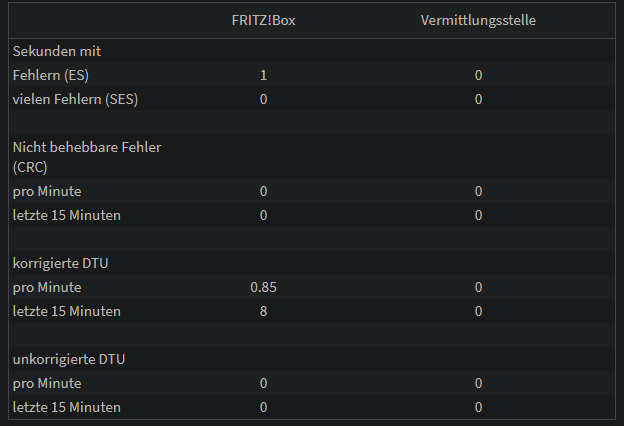Select Vermittlungsstelle korrigierte DTU pro Minute value
This screenshot has width=624, height=426.
click(x=478, y=287)
